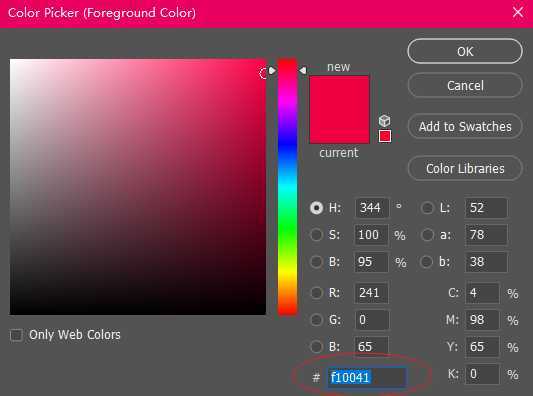Click the OK button
533x396 pixels.
pyautogui.click(x=465, y=51)
